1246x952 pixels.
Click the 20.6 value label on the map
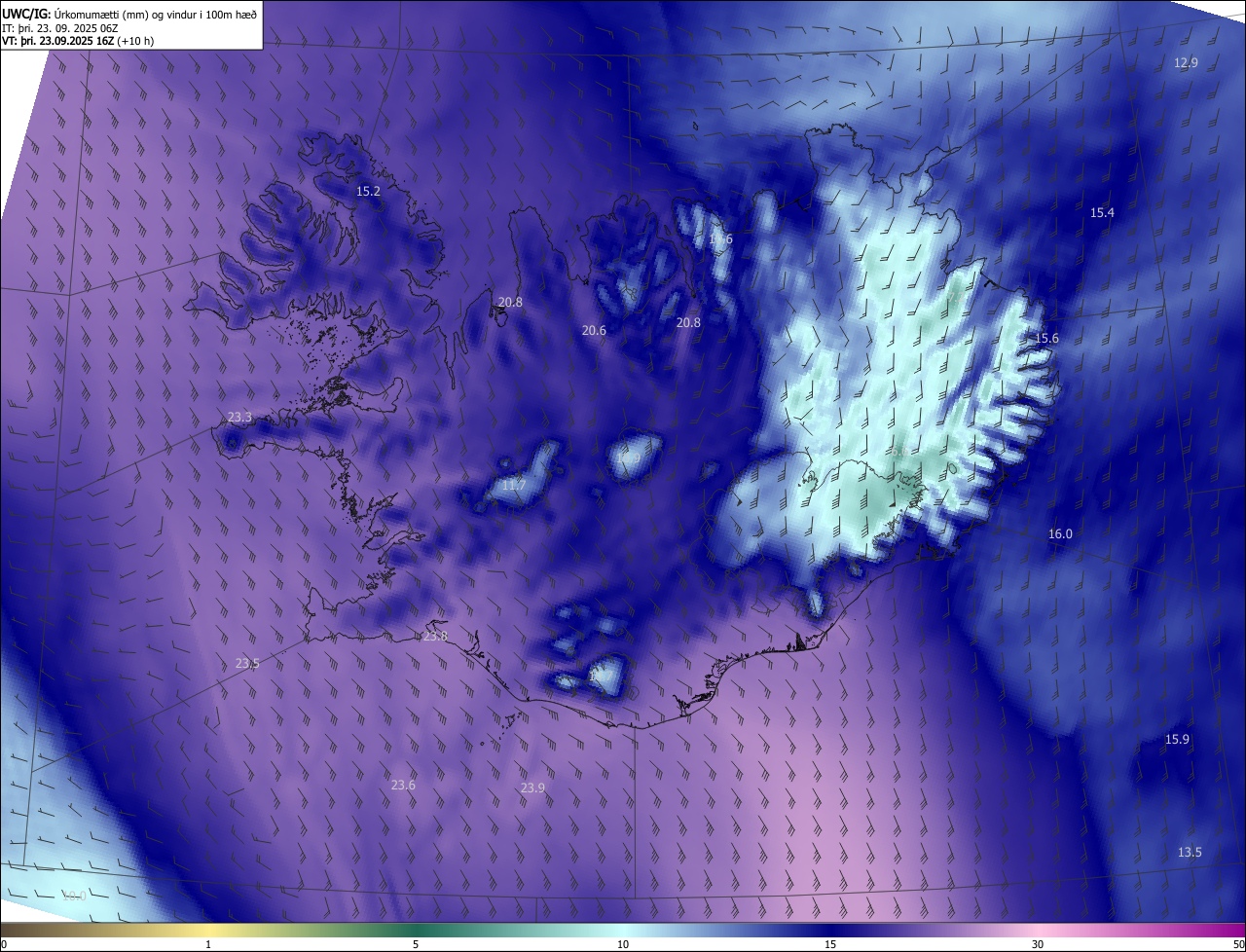coord(594,330)
